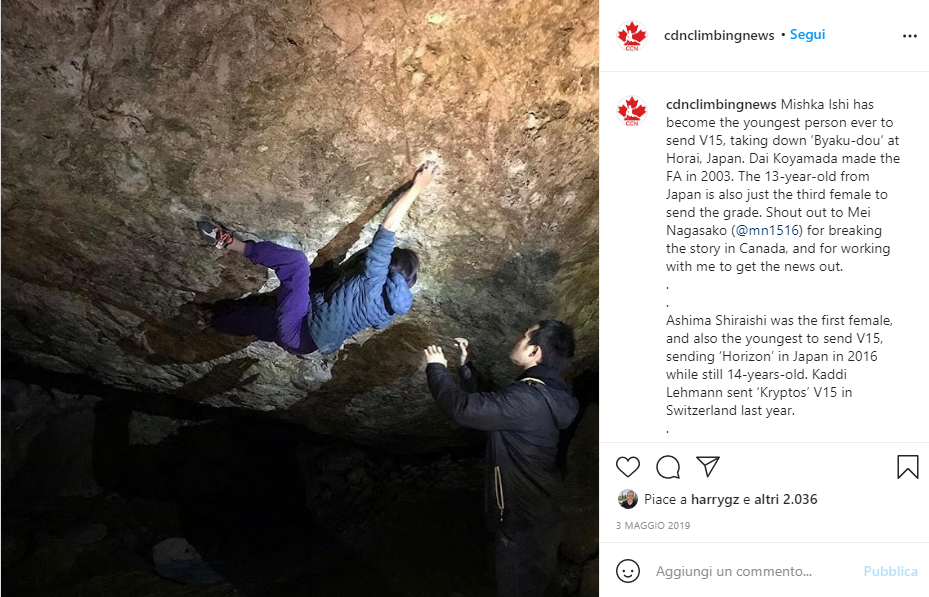View harrygz's profile from likes line
Image resolution: width=929 pixels, height=597 pixels.
coord(715,499)
